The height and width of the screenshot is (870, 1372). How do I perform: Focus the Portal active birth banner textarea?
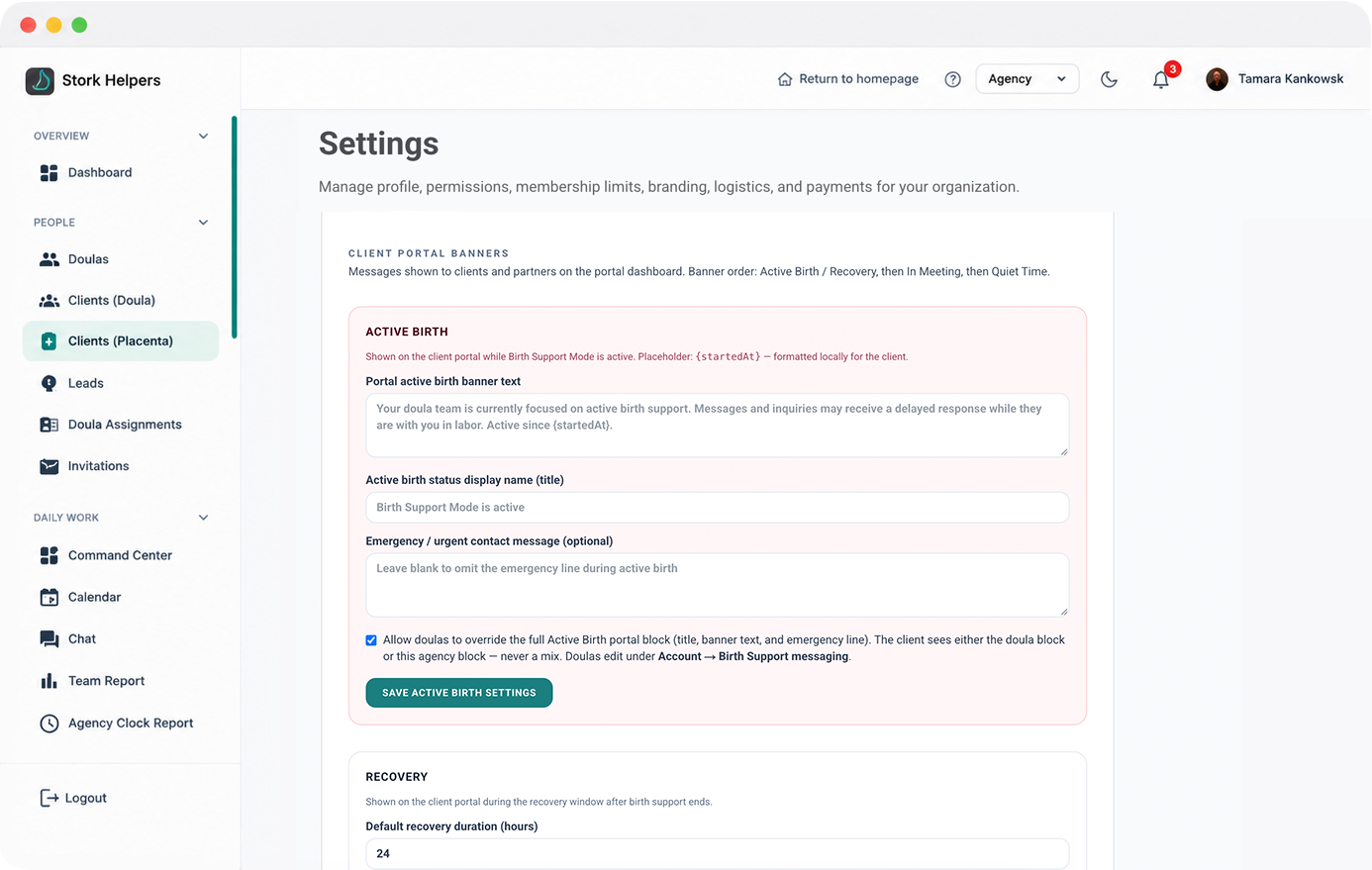click(718, 426)
